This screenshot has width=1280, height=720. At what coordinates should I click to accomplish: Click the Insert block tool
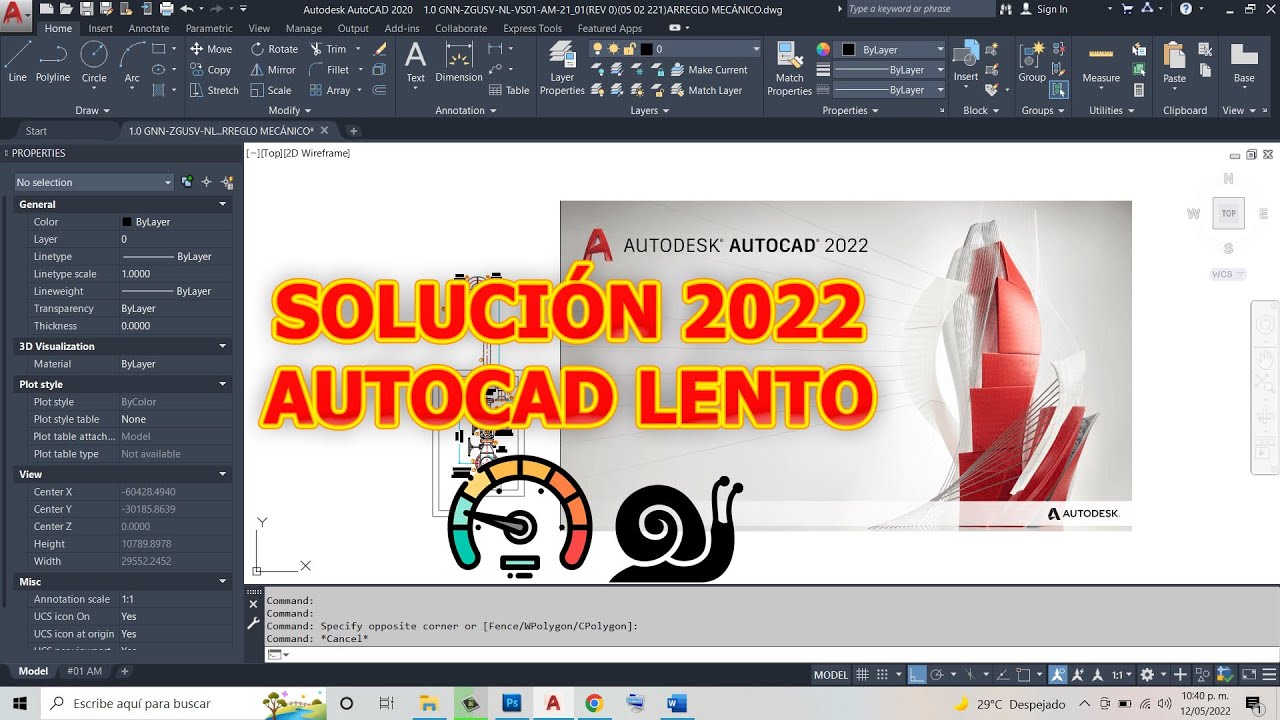(966, 62)
